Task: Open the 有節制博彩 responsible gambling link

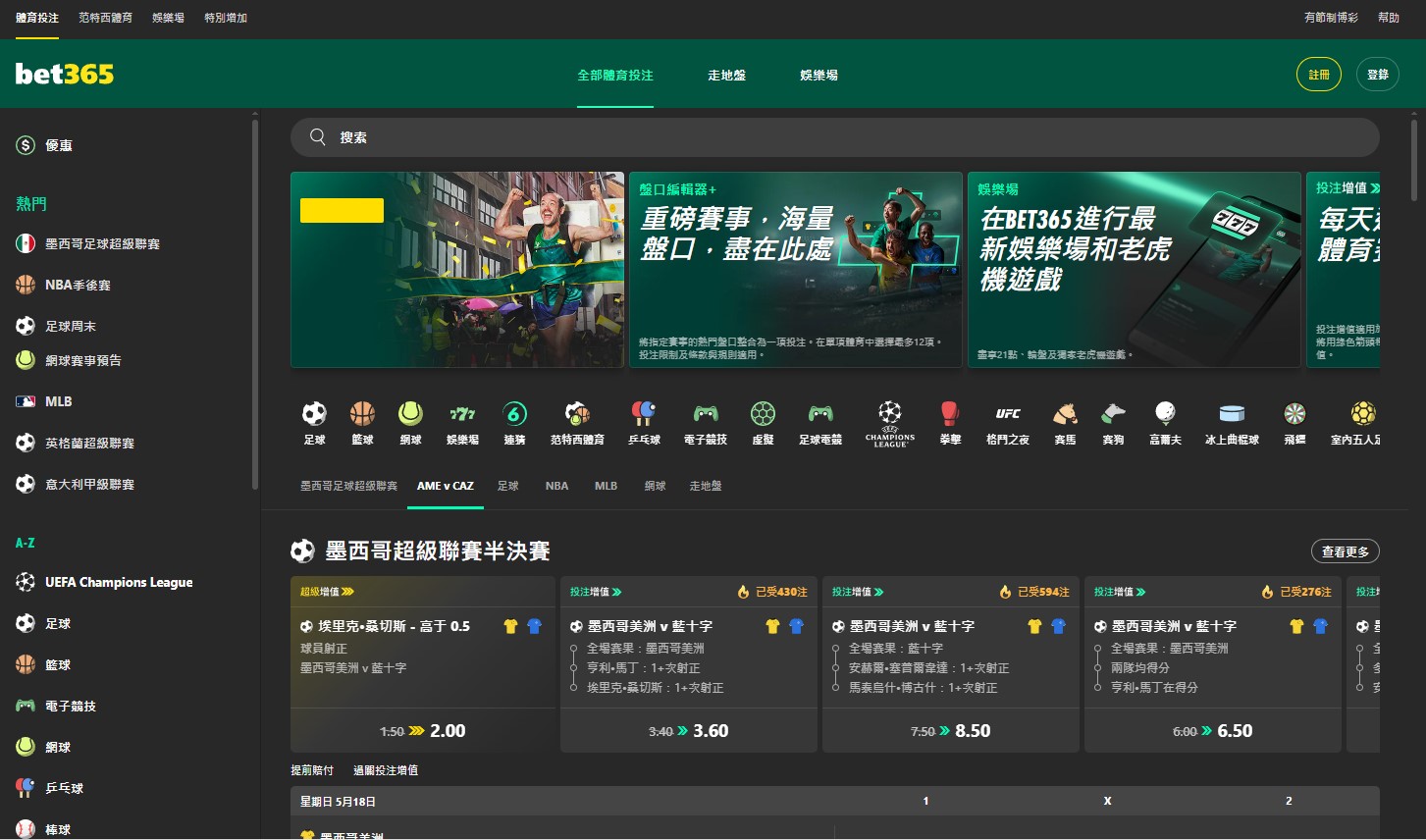Action: (1331, 18)
